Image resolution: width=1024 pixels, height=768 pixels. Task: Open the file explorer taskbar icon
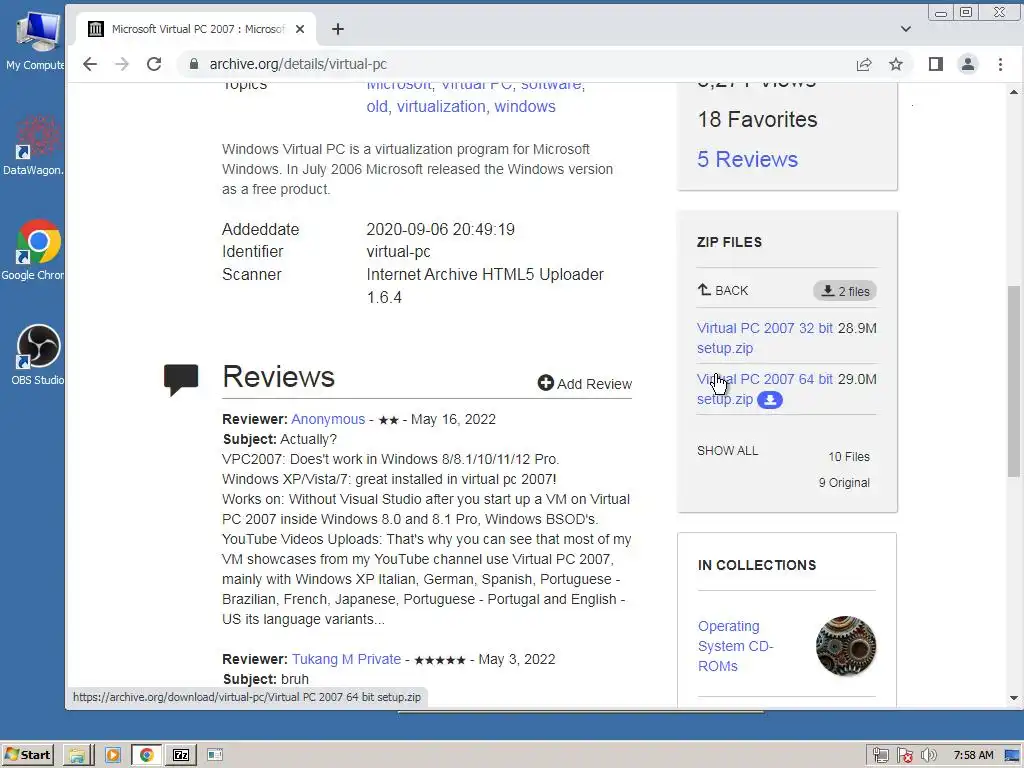click(77, 756)
